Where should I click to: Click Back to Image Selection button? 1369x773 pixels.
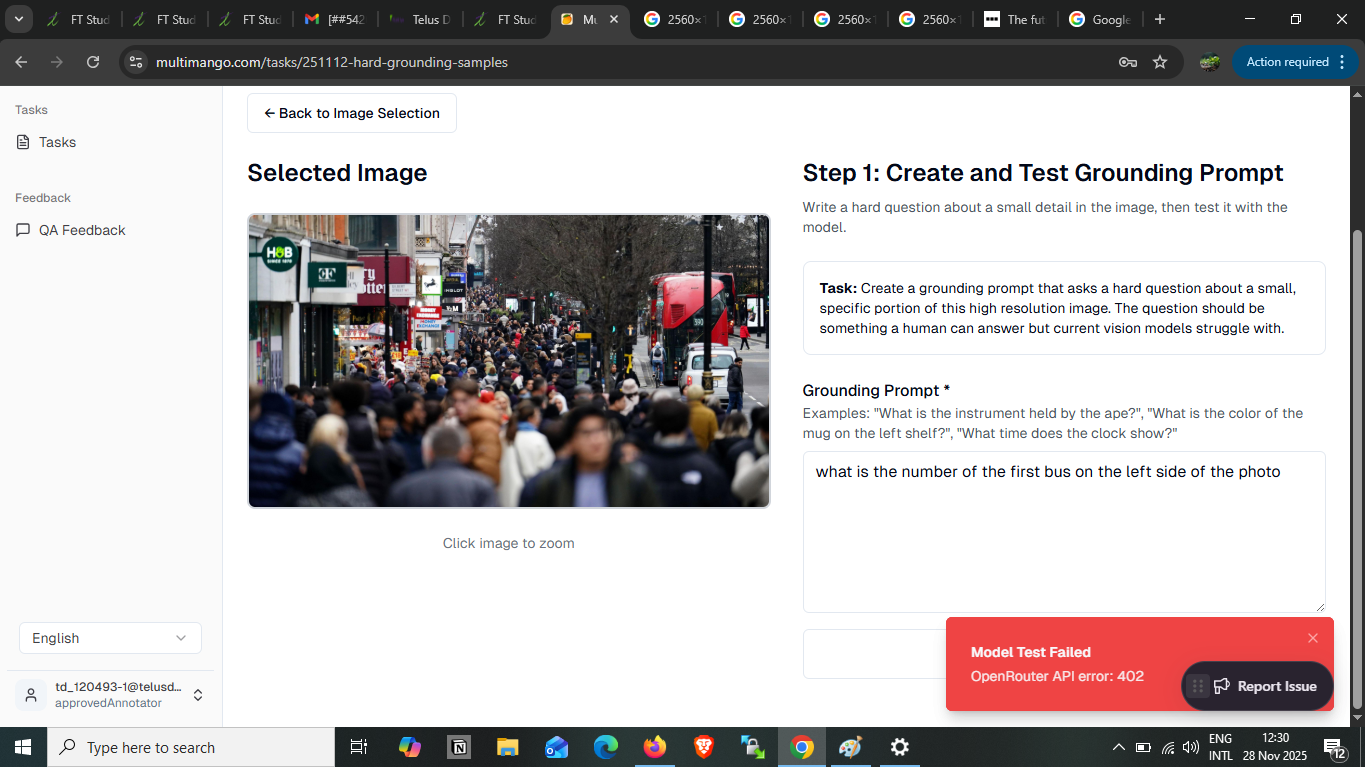click(x=351, y=113)
